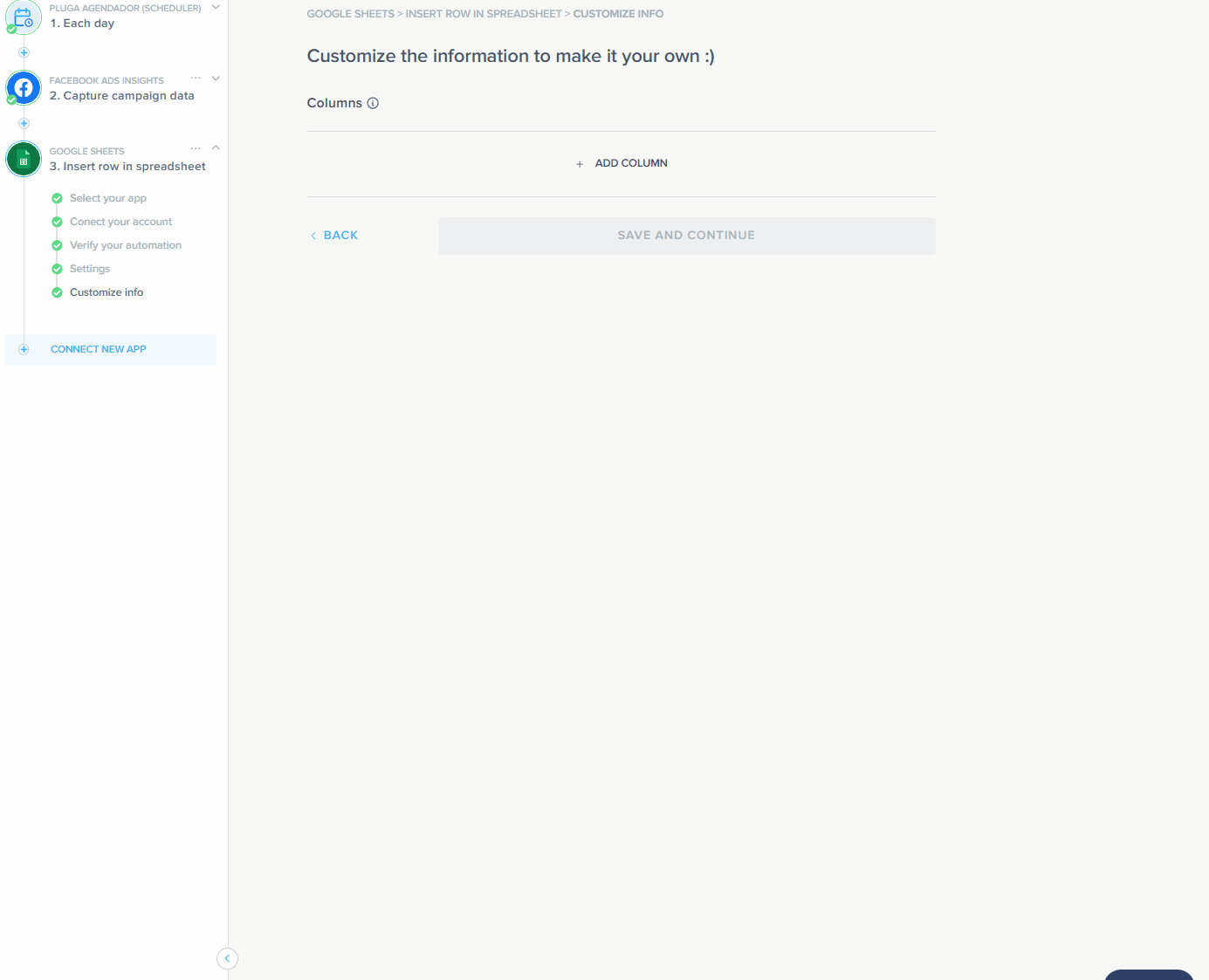1209x980 pixels.
Task: Go to the Select your app substep
Action: pos(108,198)
